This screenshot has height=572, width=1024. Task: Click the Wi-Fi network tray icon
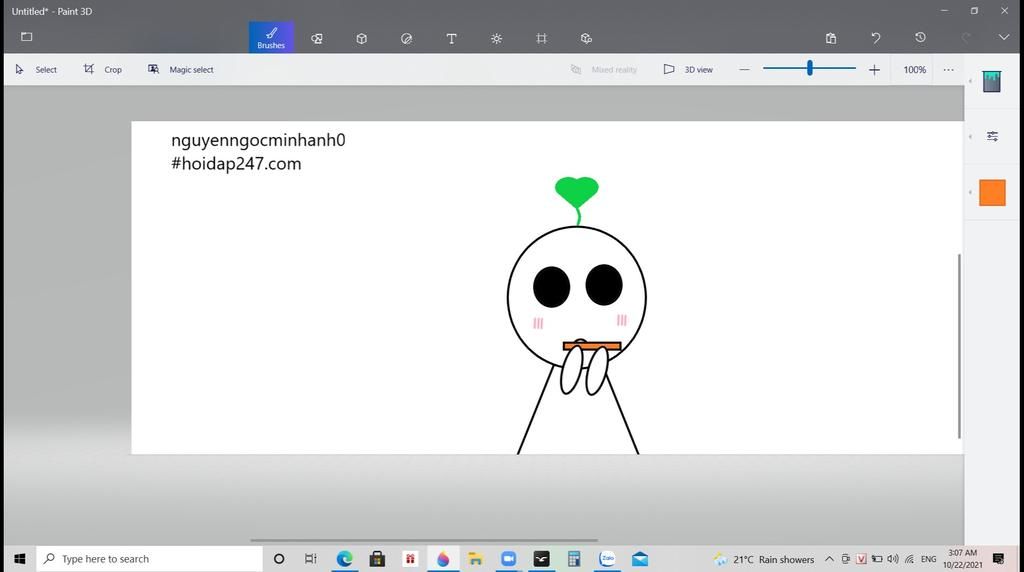[x=909, y=559]
